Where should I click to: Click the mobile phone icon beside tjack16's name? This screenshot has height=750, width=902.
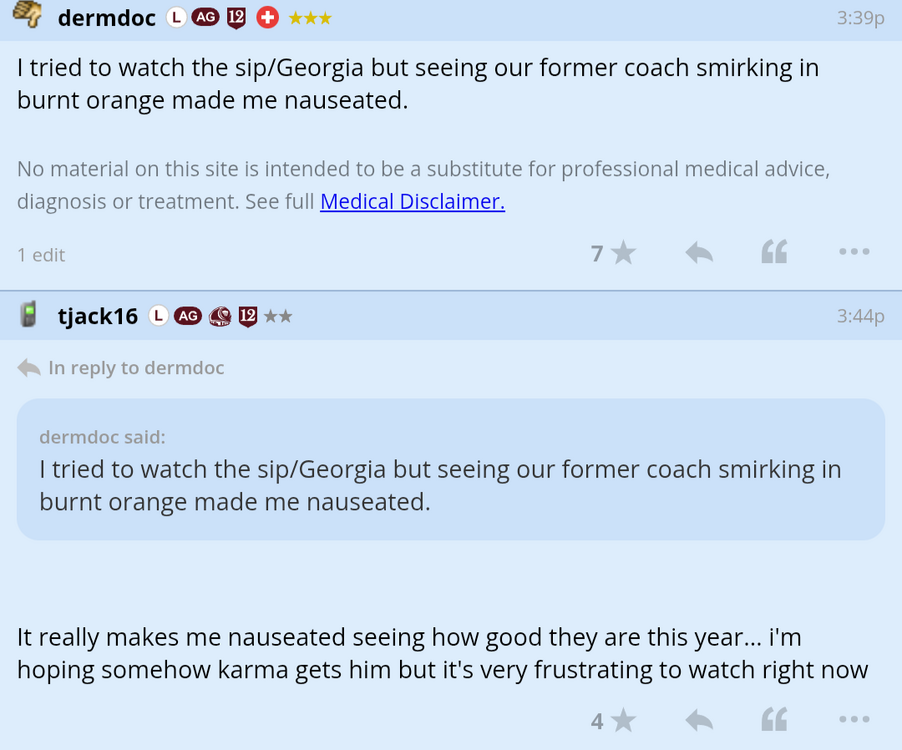(x=30, y=315)
